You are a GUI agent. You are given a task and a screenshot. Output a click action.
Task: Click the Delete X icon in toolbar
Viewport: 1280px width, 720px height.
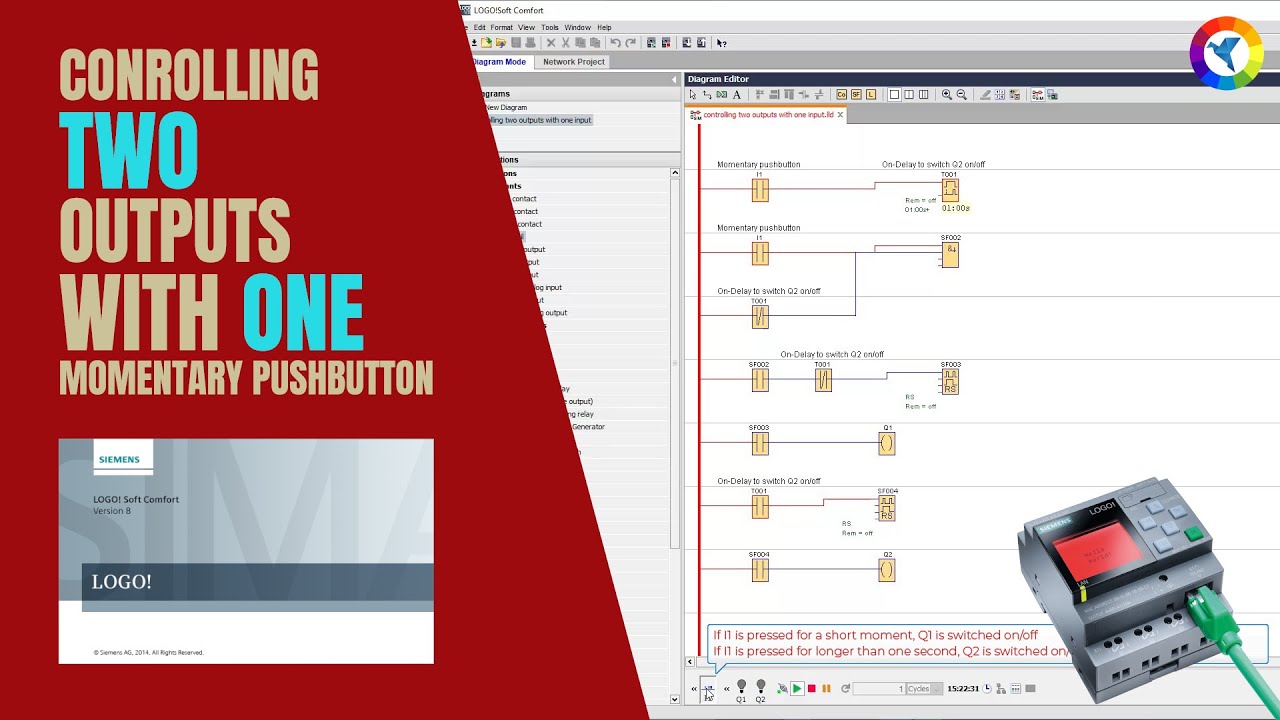tap(551, 43)
